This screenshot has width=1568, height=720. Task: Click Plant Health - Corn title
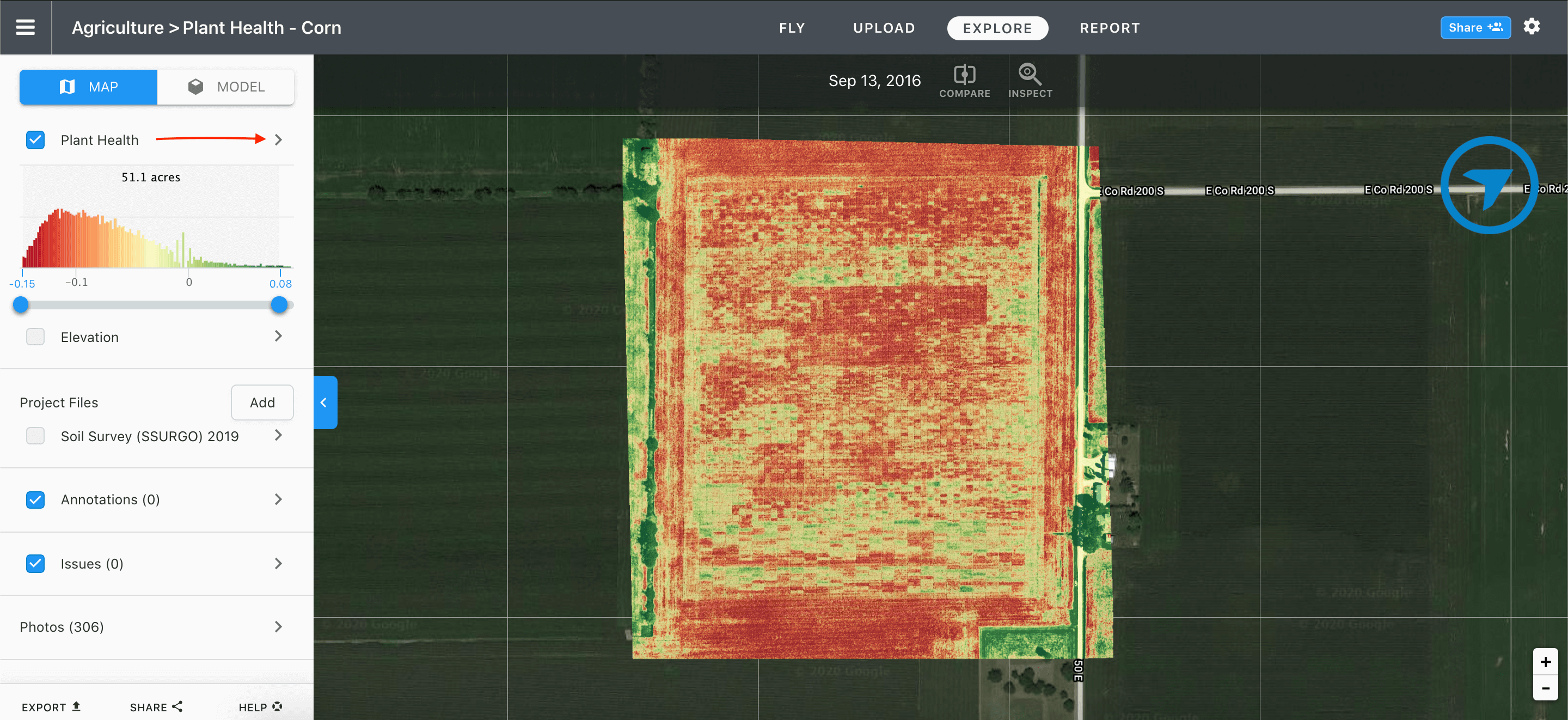click(262, 27)
